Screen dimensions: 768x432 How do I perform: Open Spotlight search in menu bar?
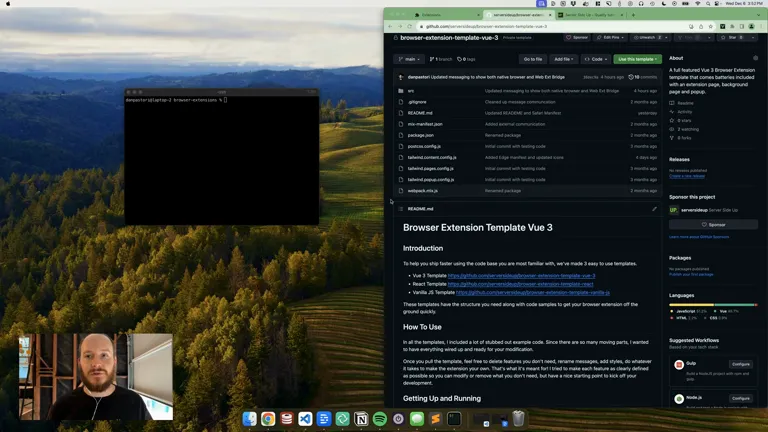(708, 3)
